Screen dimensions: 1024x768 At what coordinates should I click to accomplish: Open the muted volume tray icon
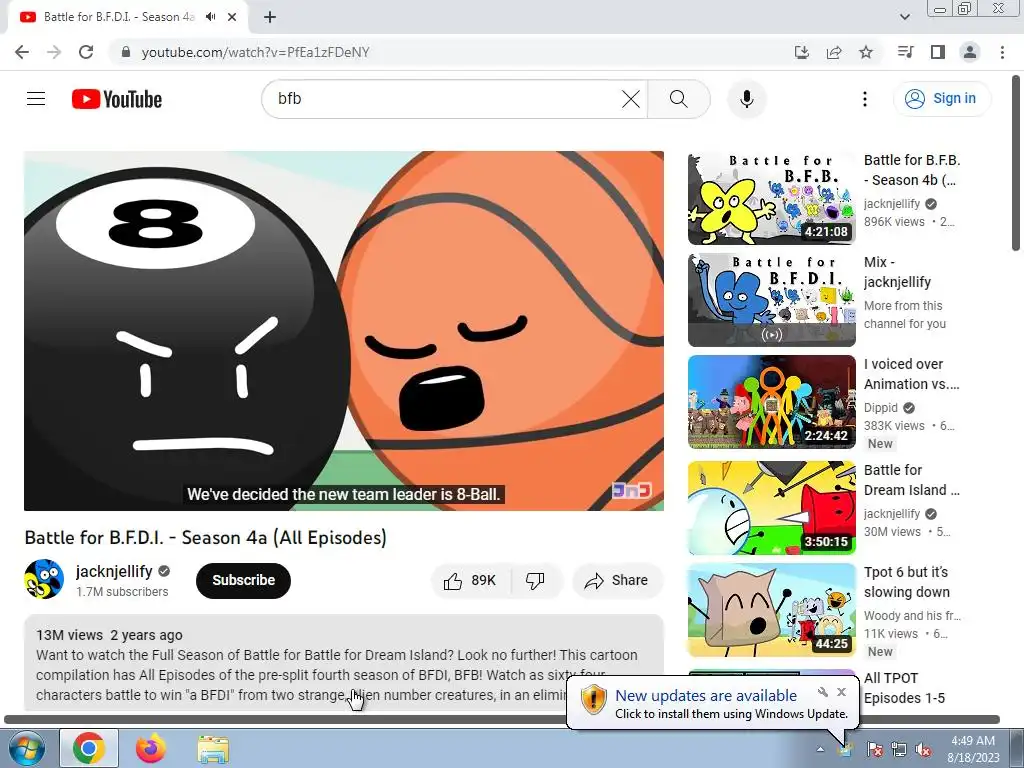923,749
